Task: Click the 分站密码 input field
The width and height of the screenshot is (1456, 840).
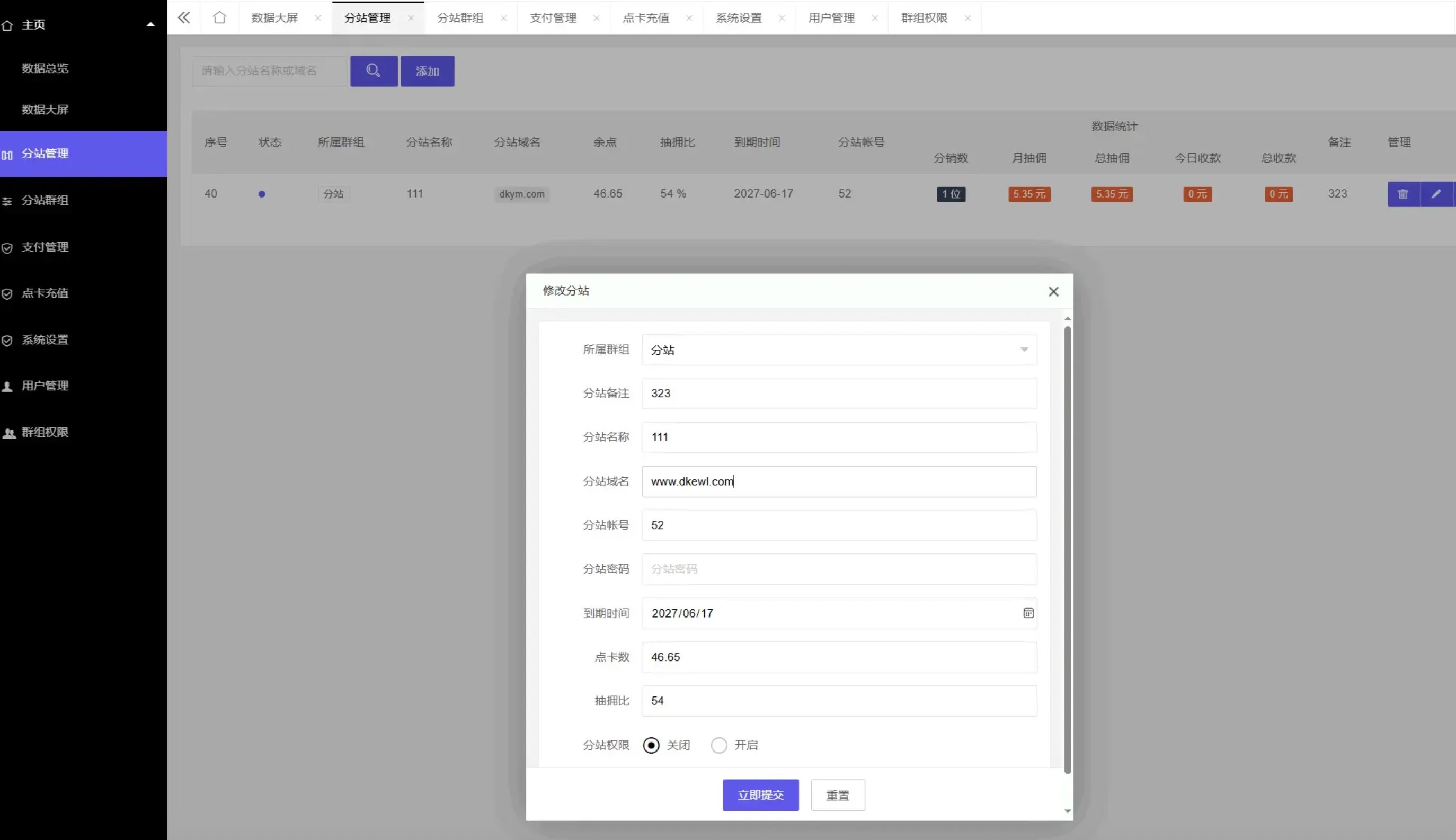Action: pyautogui.click(x=839, y=569)
